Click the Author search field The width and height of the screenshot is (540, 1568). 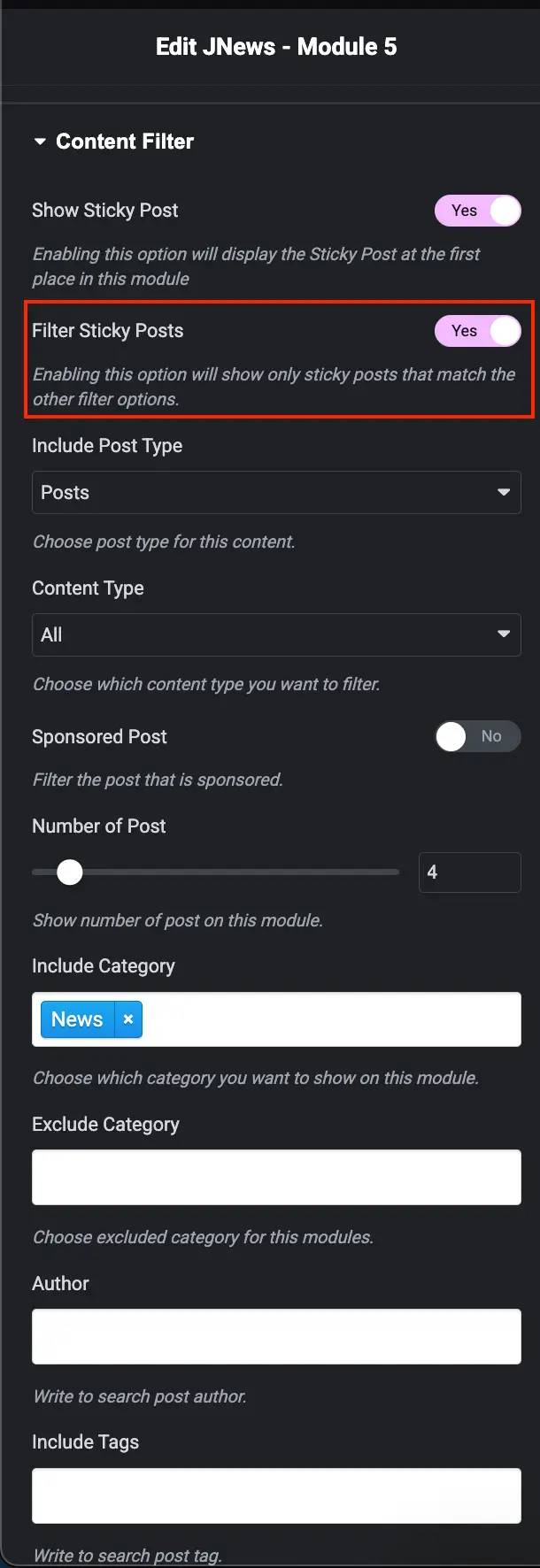[276, 1336]
